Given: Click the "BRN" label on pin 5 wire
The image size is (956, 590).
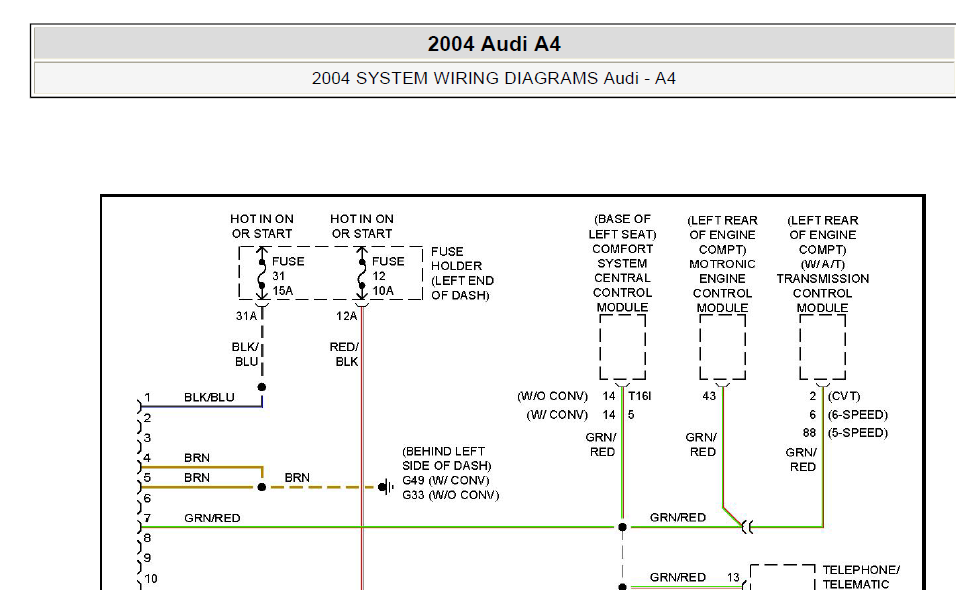Looking at the screenshot, I should pyautogui.click(x=197, y=478).
